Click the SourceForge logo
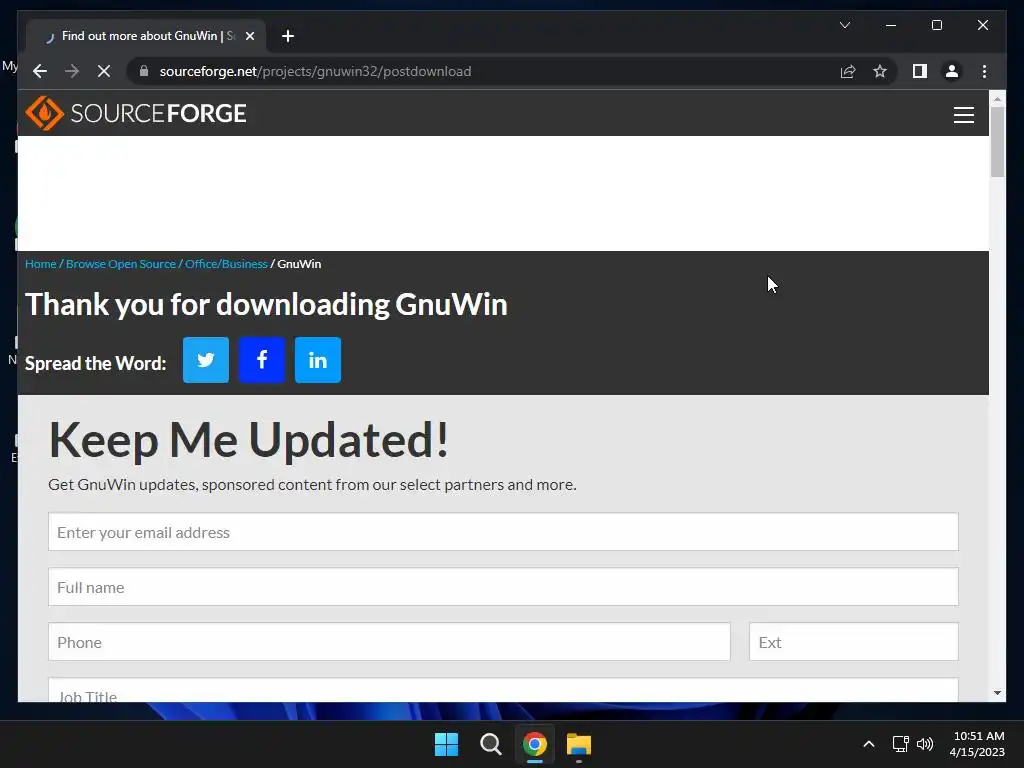 coord(136,113)
